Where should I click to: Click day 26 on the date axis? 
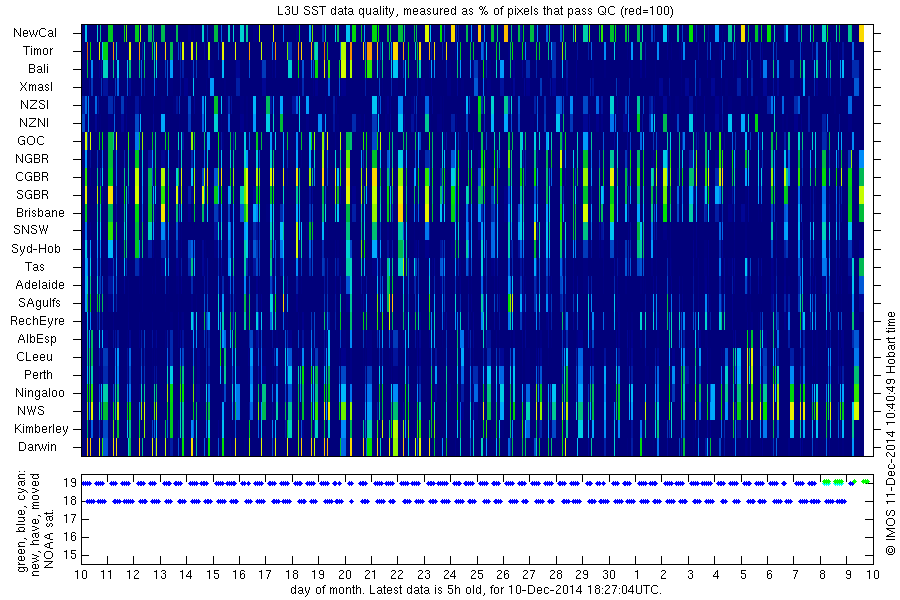503,575
